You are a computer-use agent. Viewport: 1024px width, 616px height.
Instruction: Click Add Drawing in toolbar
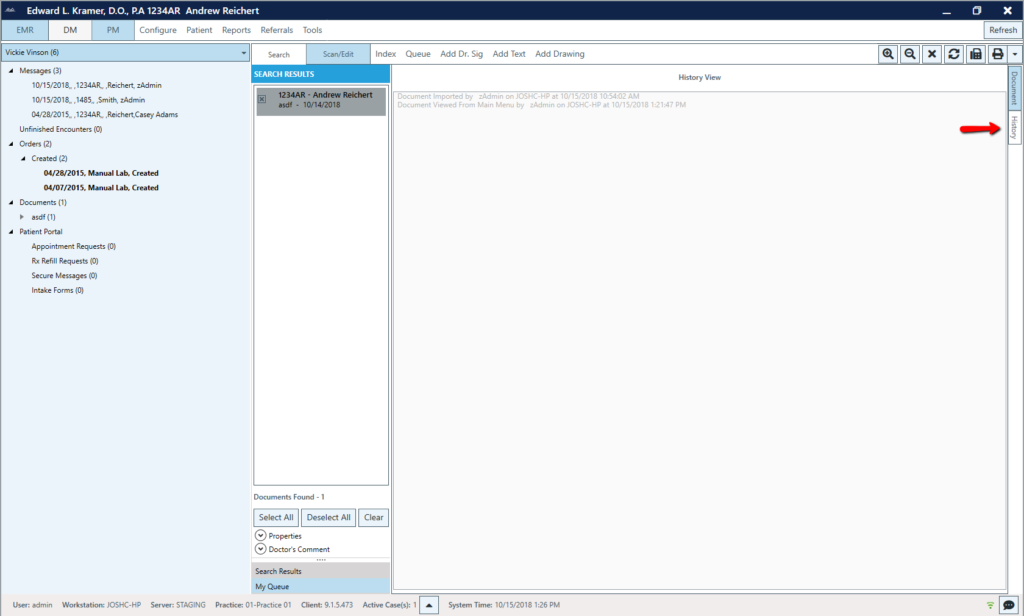pyautogui.click(x=560, y=54)
